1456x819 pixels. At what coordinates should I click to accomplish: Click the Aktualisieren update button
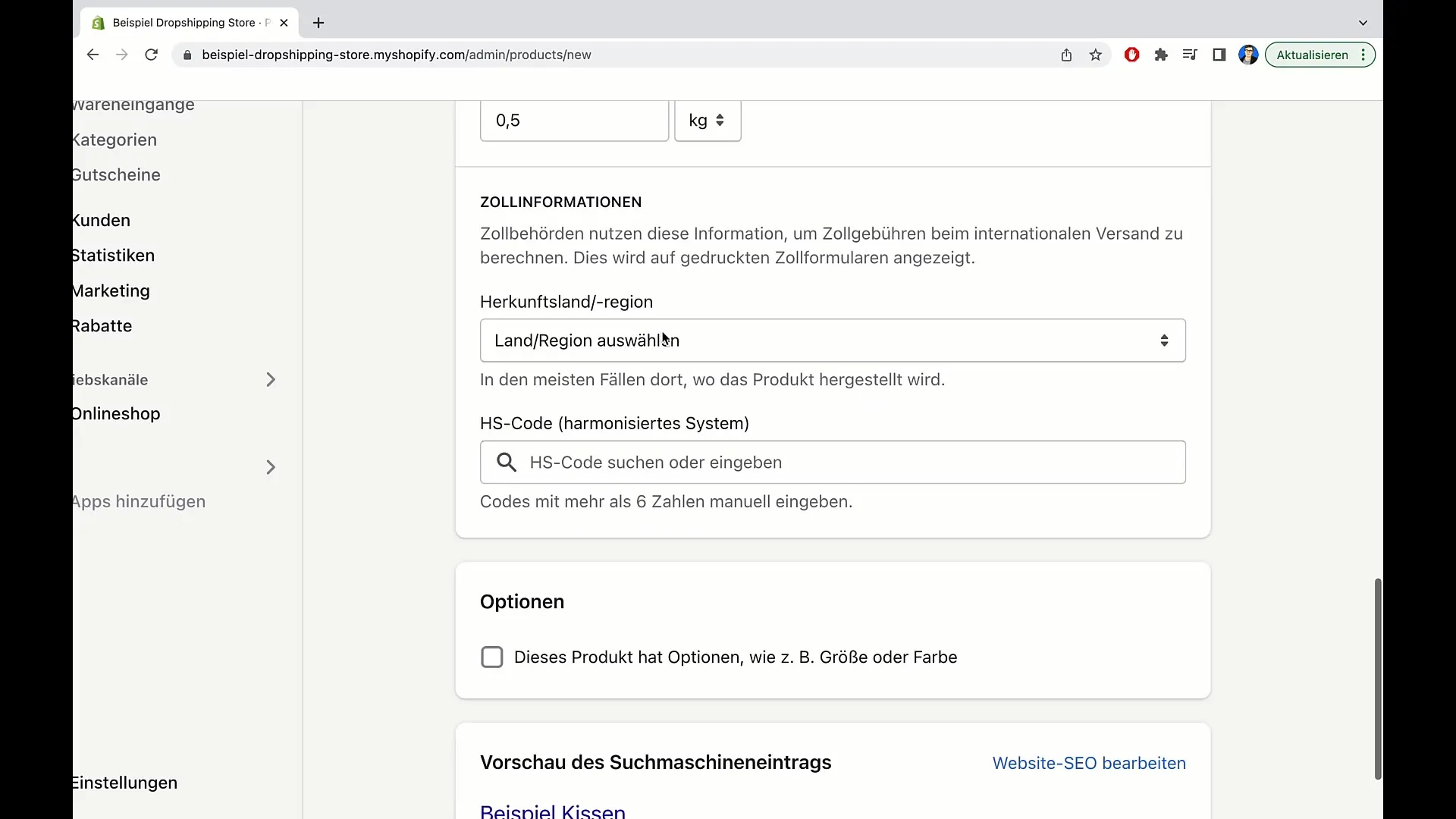[x=1312, y=55]
